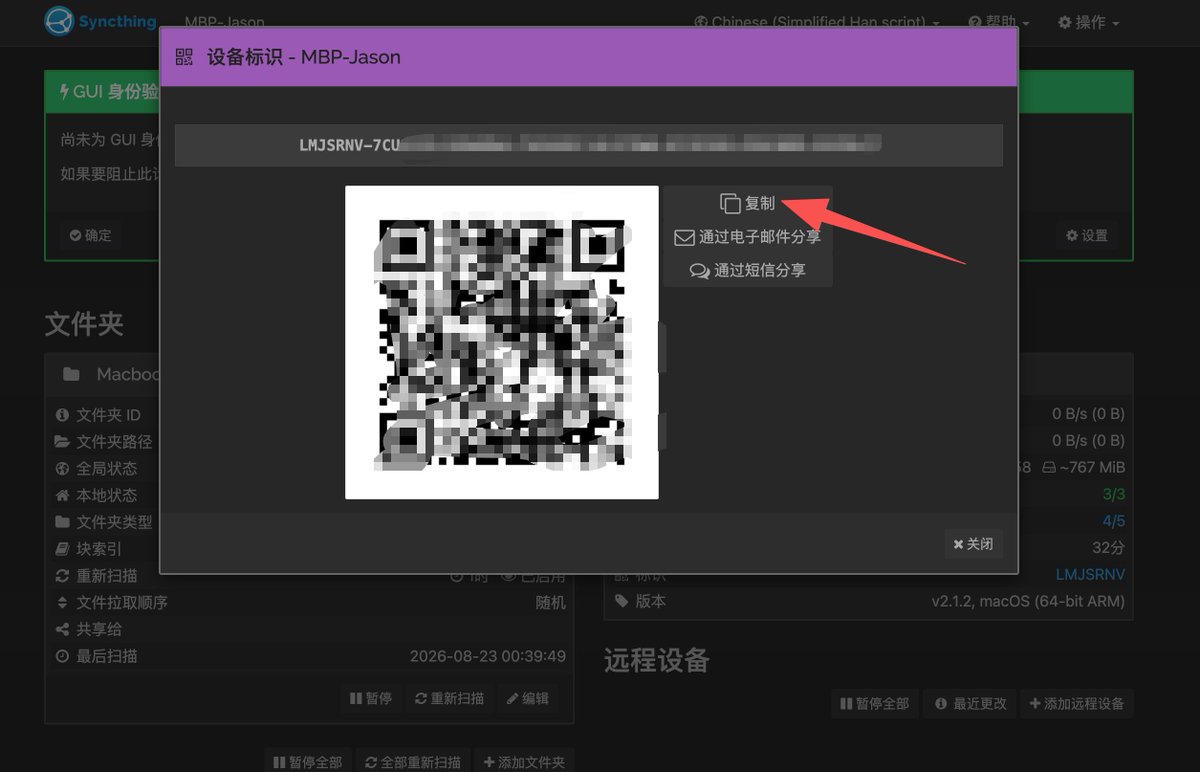Image resolution: width=1200 pixels, height=772 pixels.
Task: Click the QR icon in the dialog title
Action: [184, 57]
